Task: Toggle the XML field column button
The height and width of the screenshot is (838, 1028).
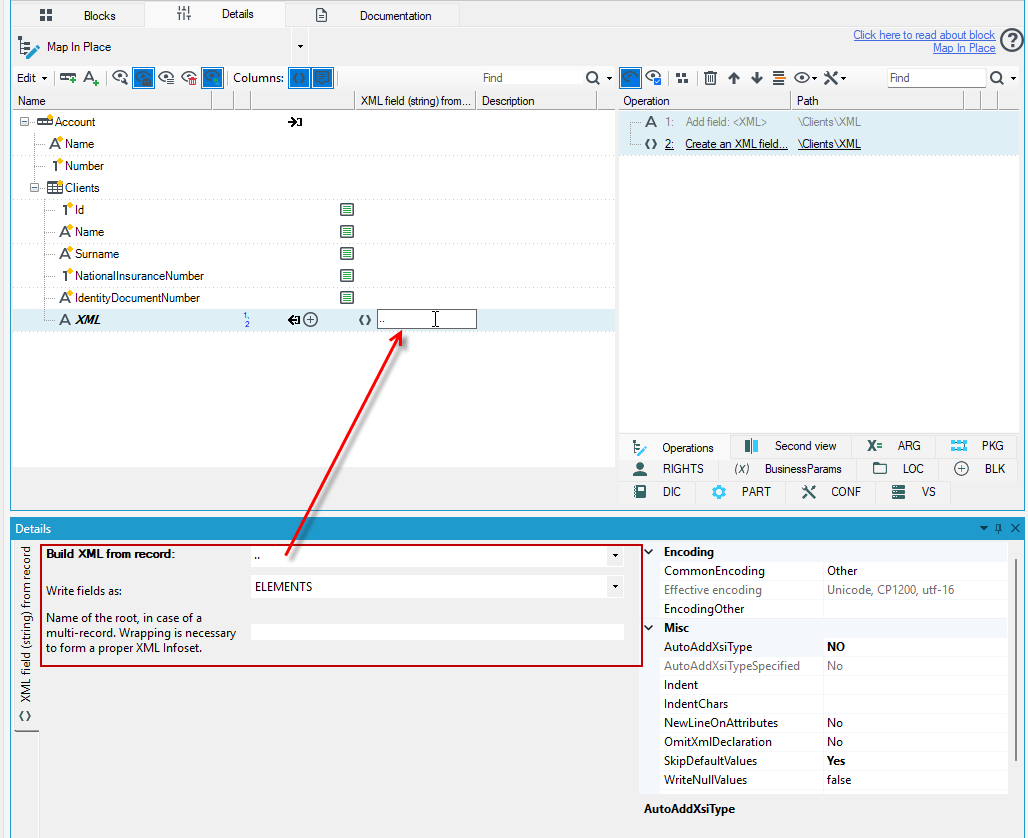Action: pyautogui.click(x=299, y=78)
